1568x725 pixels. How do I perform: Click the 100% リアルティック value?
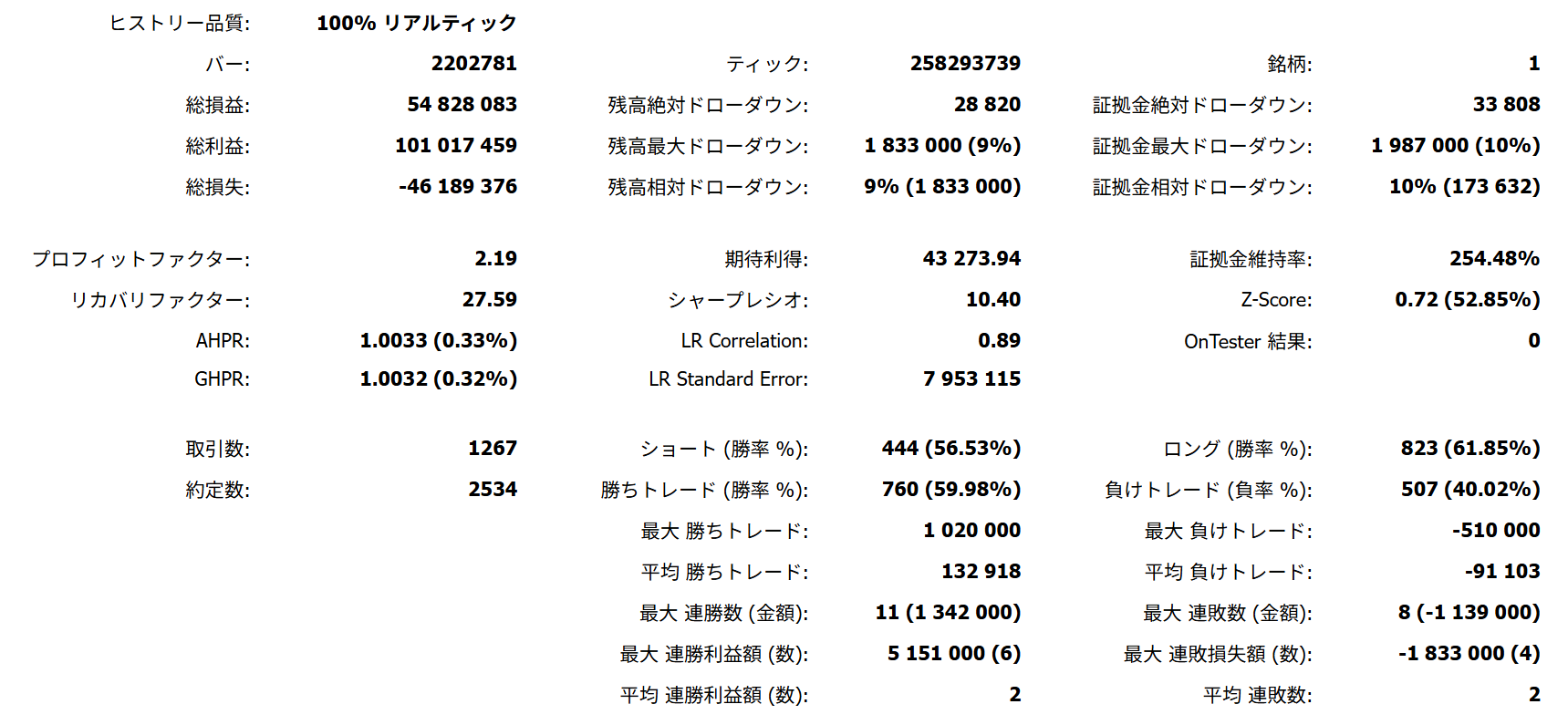point(416,24)
